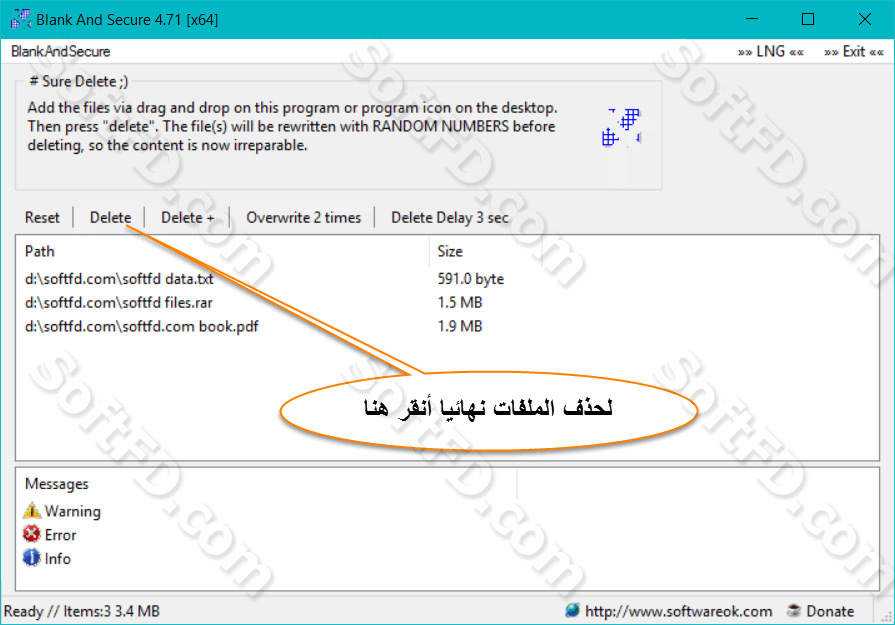Minimize the Blank And Secure window
The width and height of the screenshot is (895, 625).
click(x=752, y=19)
